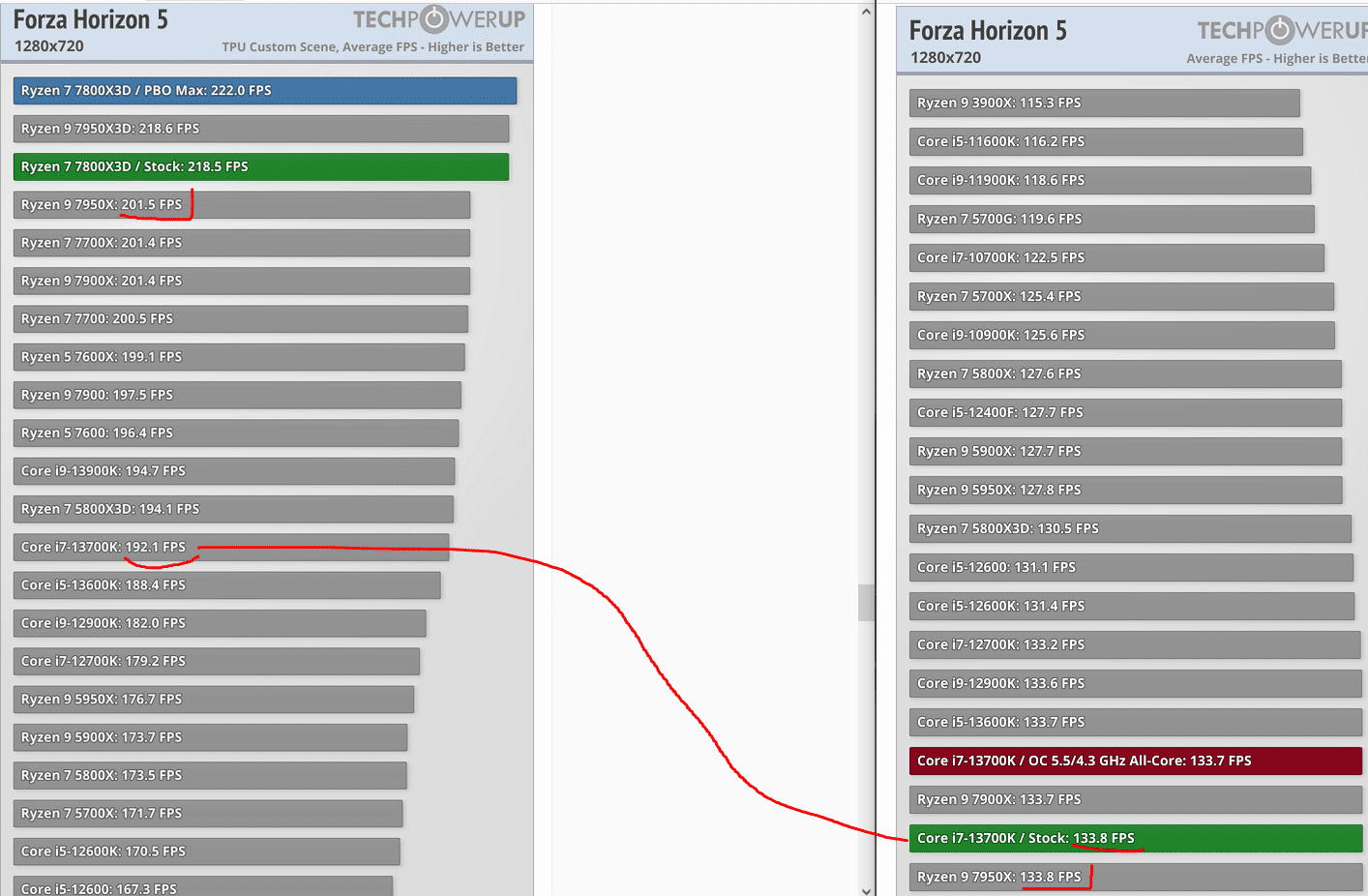Click the Core i5-12600K: 131.4 FPS bar

(1132, 607)
